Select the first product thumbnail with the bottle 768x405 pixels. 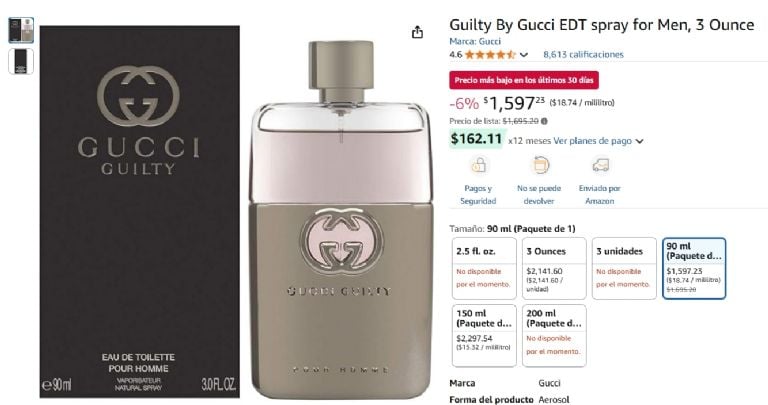[21, 30]
